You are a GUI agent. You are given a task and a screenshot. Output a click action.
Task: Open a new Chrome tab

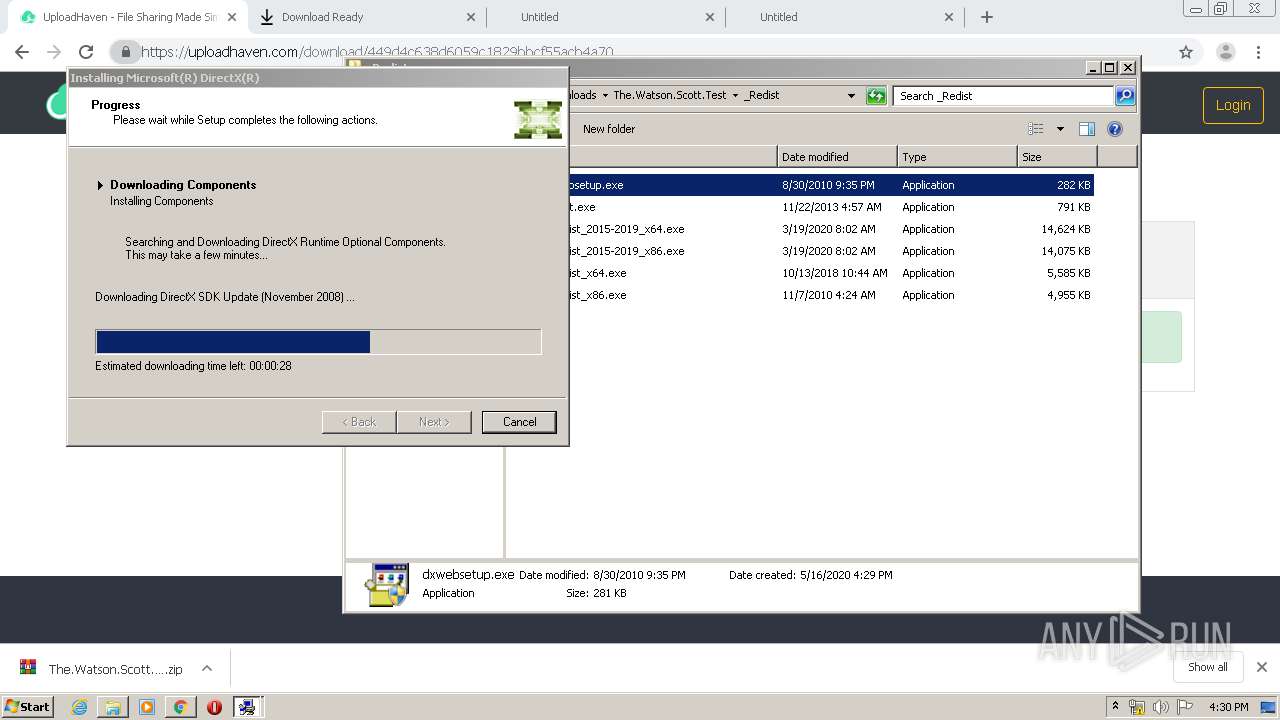pyautogui.click(x=987, y=17)
